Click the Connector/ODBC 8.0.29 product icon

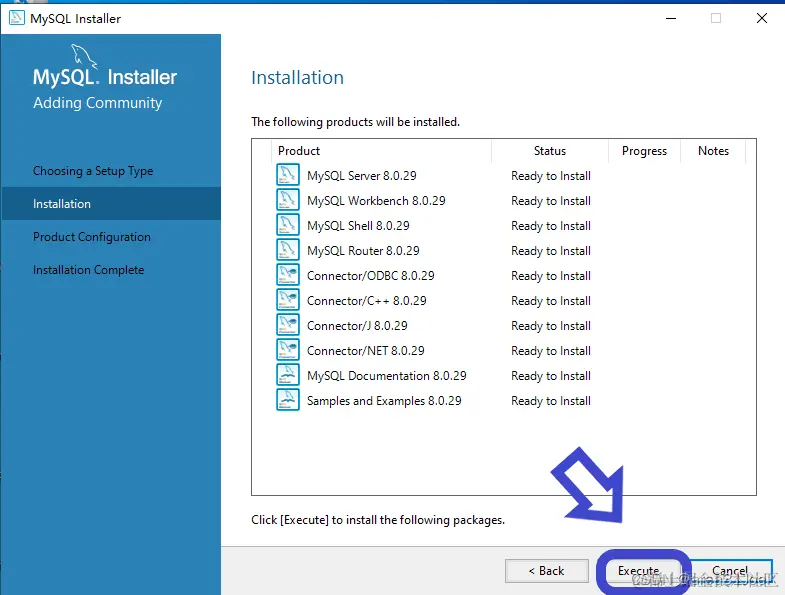tap(288, 275)
